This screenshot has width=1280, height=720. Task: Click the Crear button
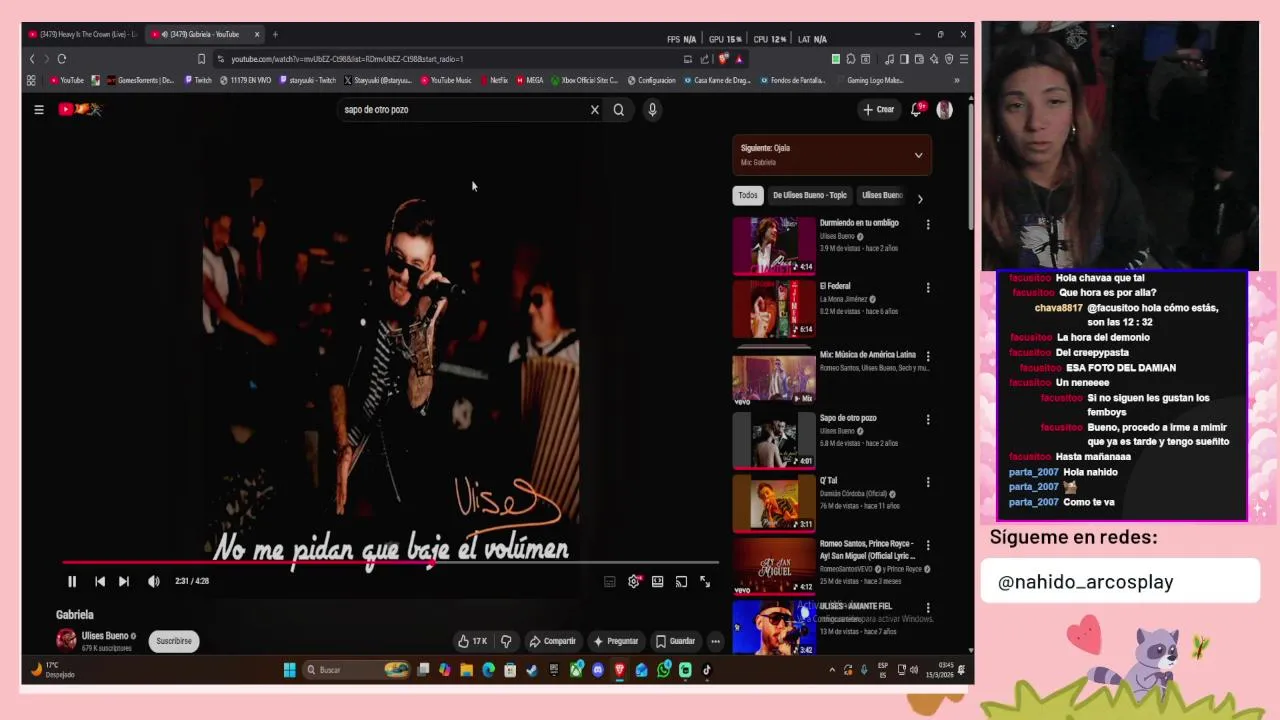[x=879, y=110]
